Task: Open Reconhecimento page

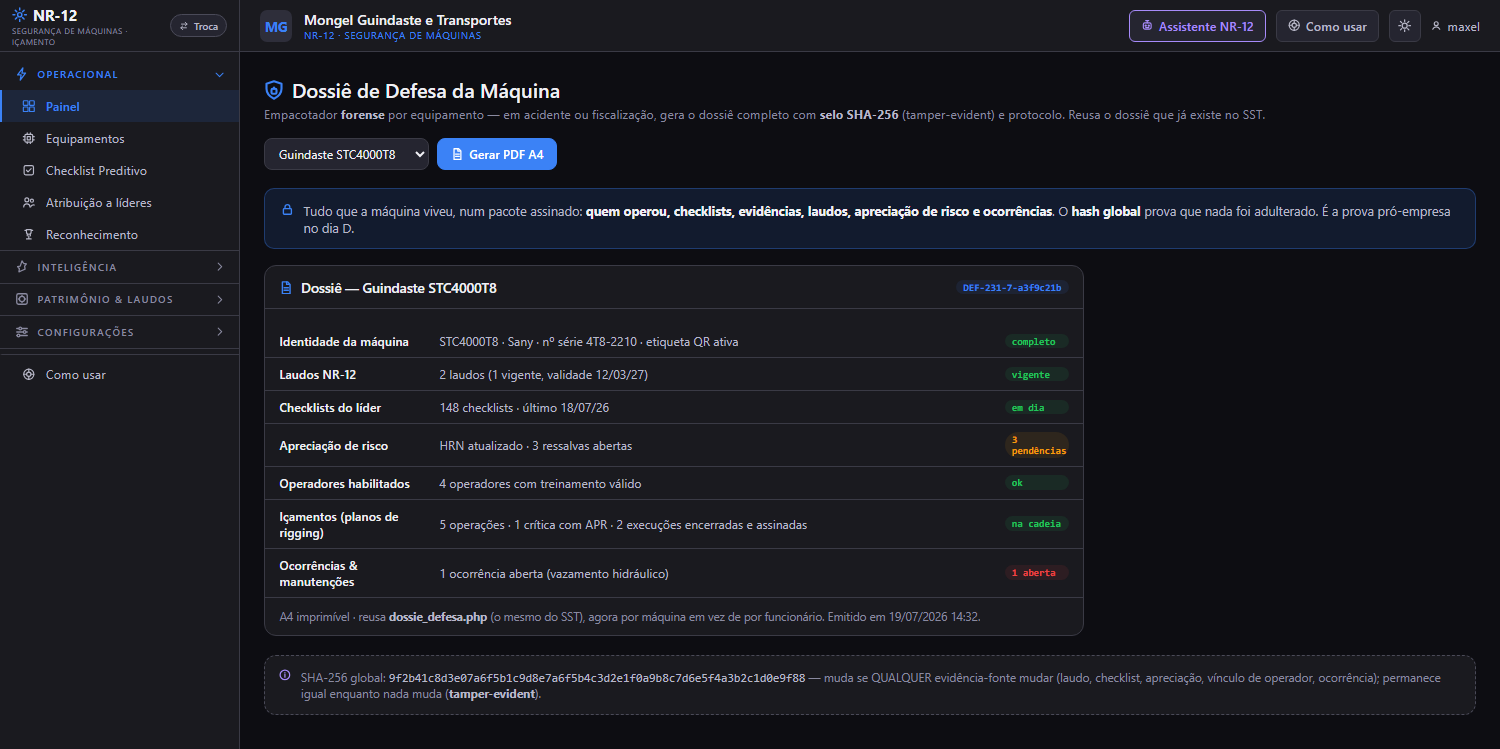Action: pyautogui.click(x=120, y=234)
